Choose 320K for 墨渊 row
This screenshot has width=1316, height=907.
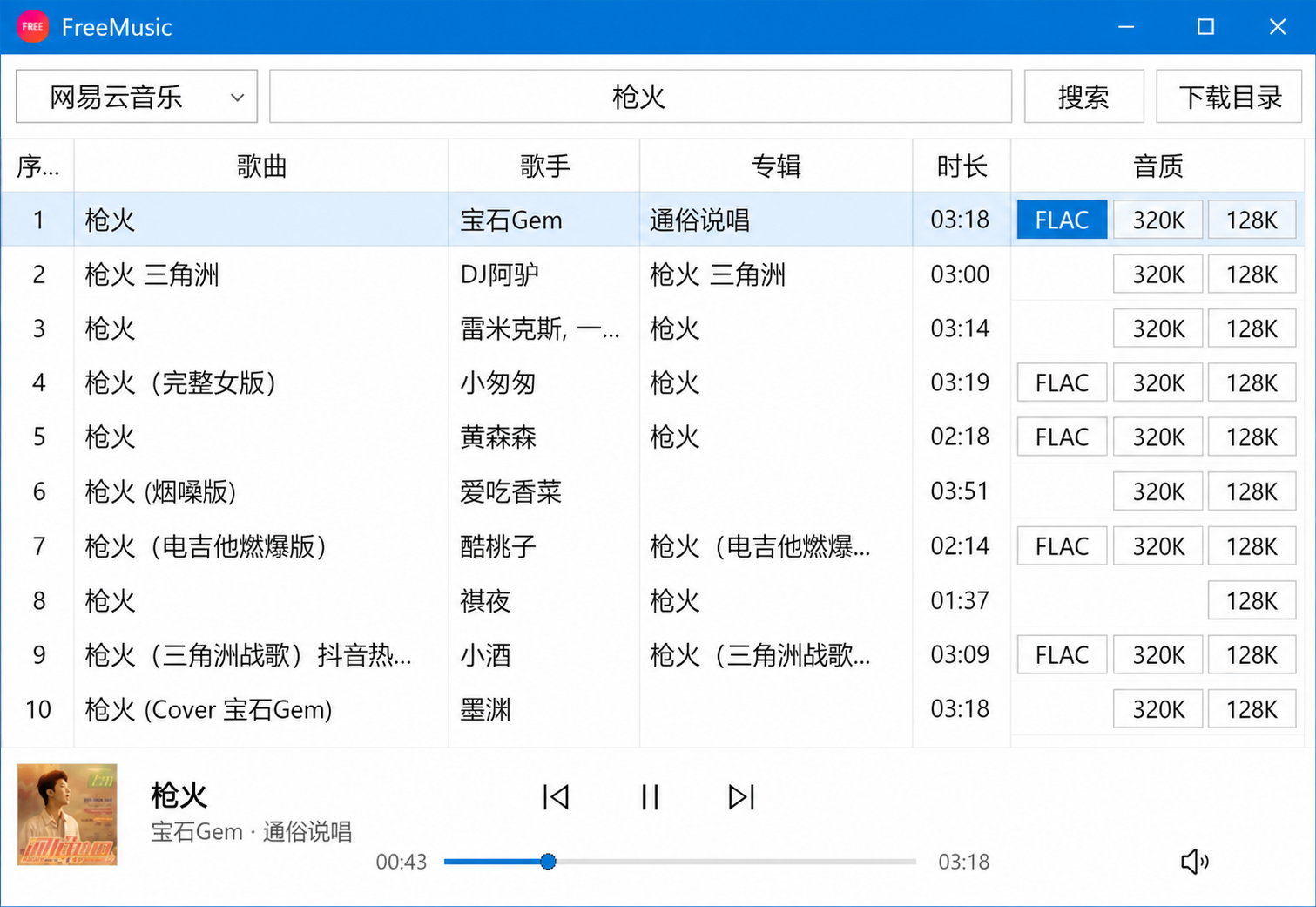tap(1158, 709)
